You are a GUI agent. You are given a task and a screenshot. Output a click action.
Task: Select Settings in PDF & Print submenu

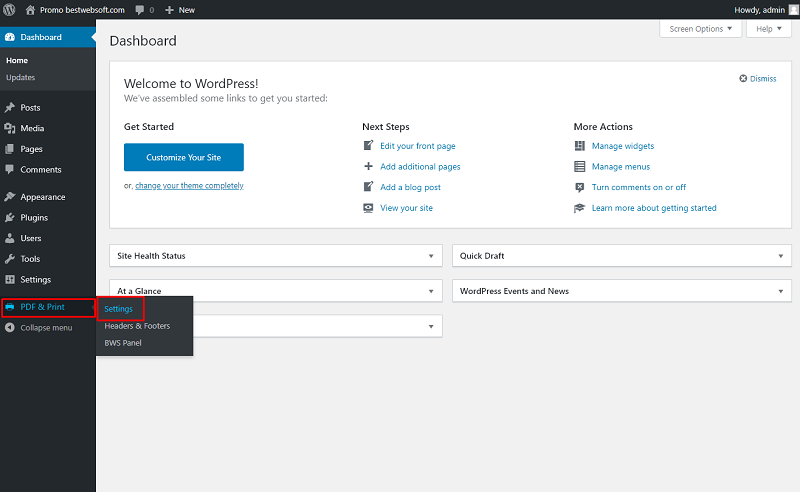118,309
